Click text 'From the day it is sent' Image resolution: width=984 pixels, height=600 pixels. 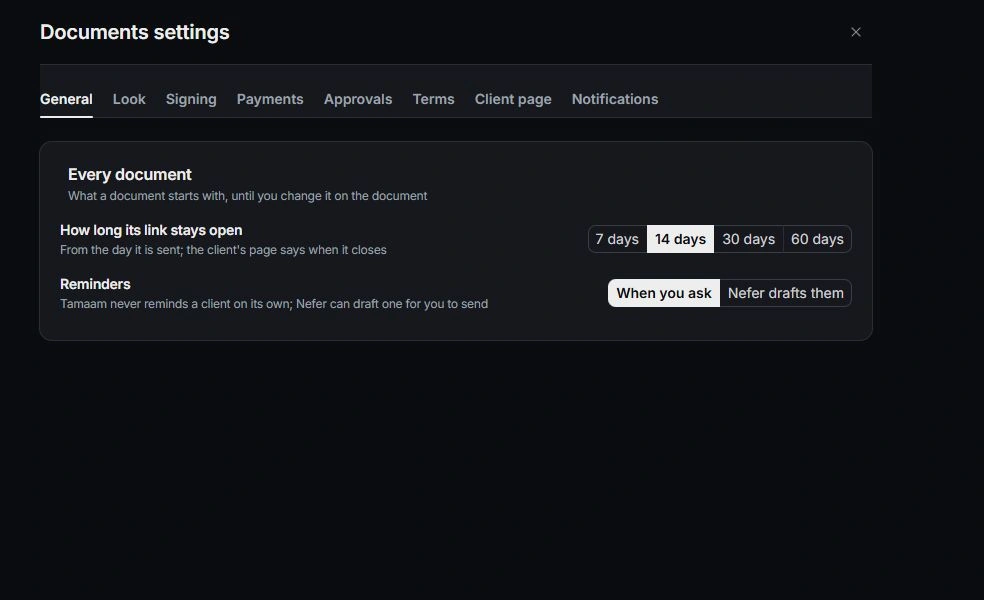click(120, 250)
